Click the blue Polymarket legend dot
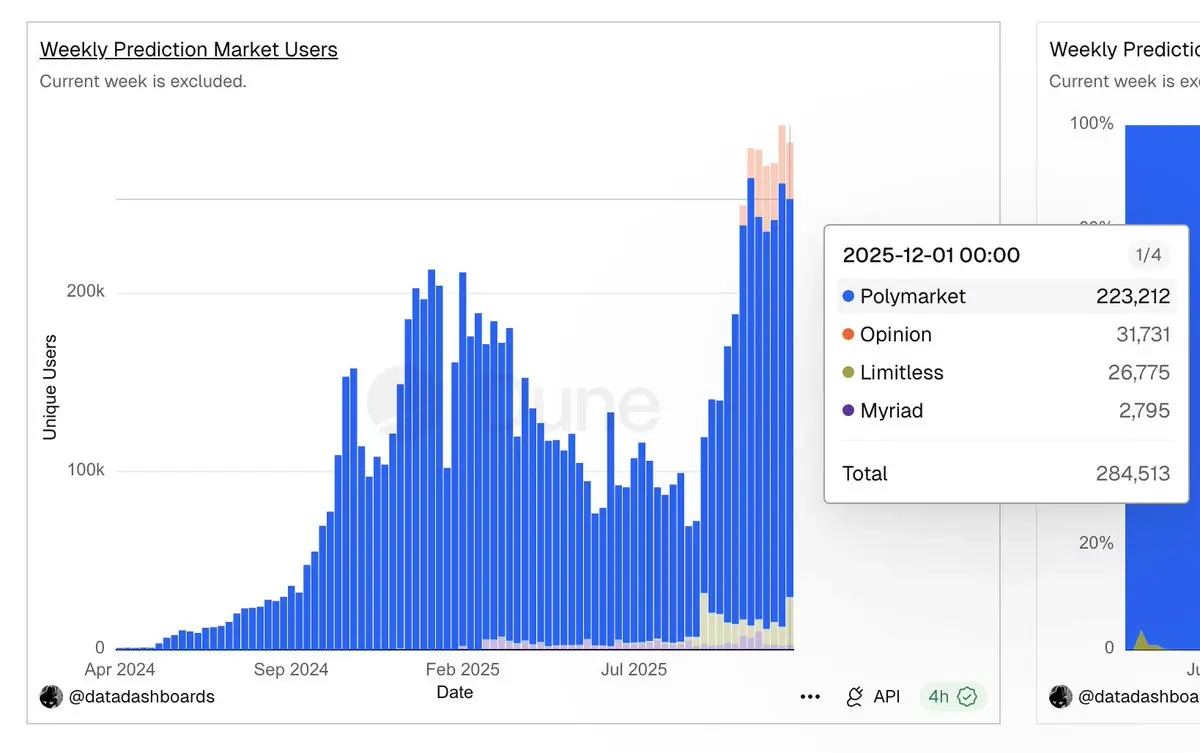This screenshot has height=753, width=1200. (849, 296)
